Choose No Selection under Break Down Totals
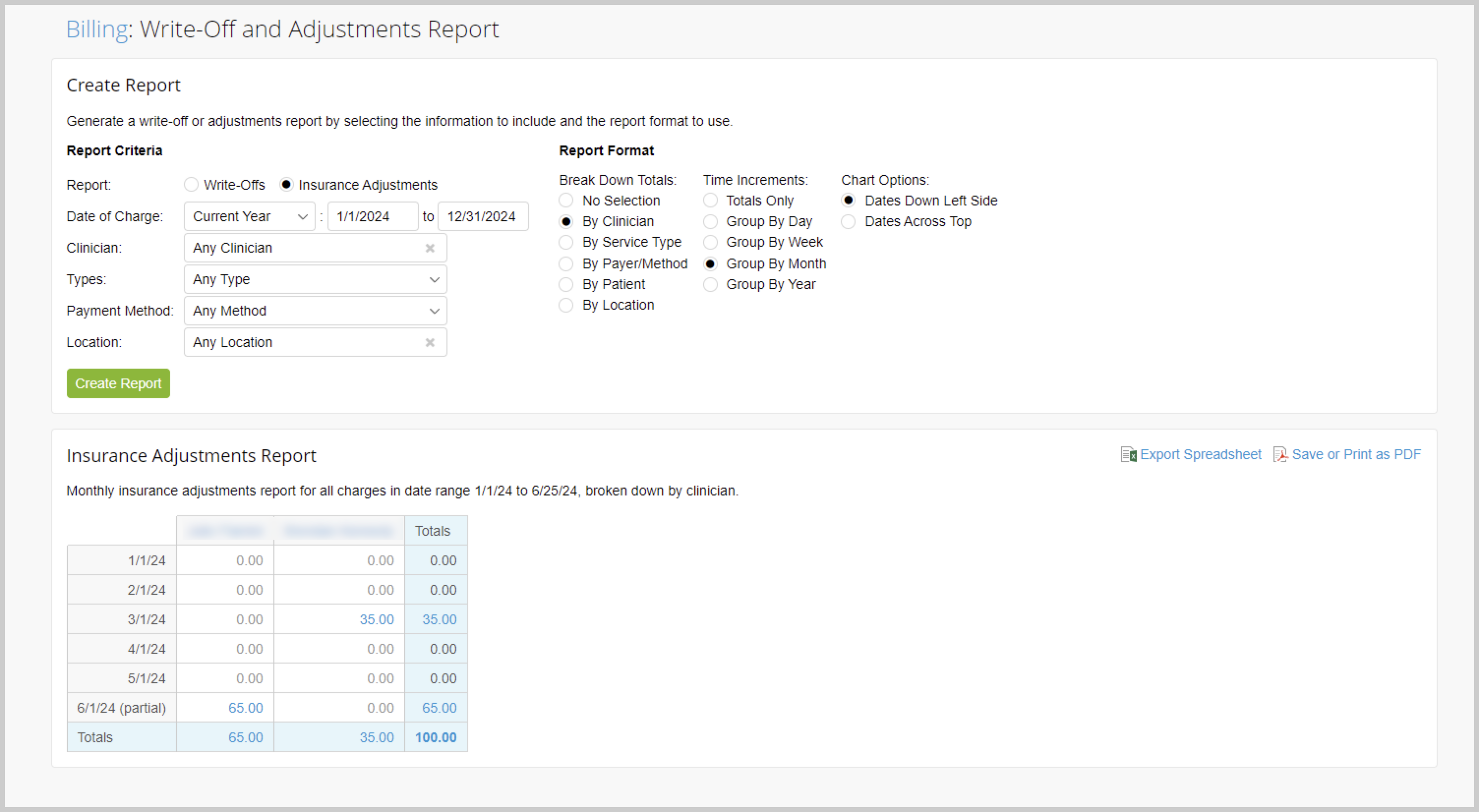 coord(566,200)
